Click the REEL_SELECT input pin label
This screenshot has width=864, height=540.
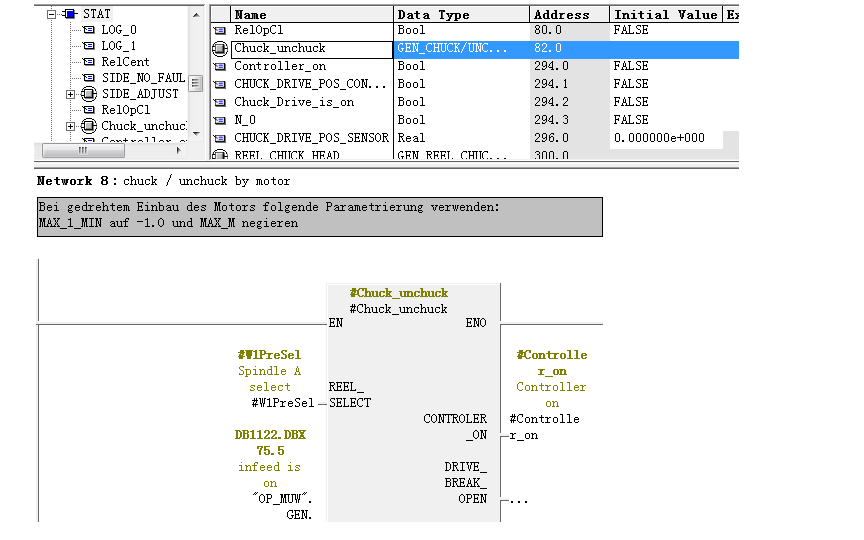pyautogui.click(x=350, y=395)
